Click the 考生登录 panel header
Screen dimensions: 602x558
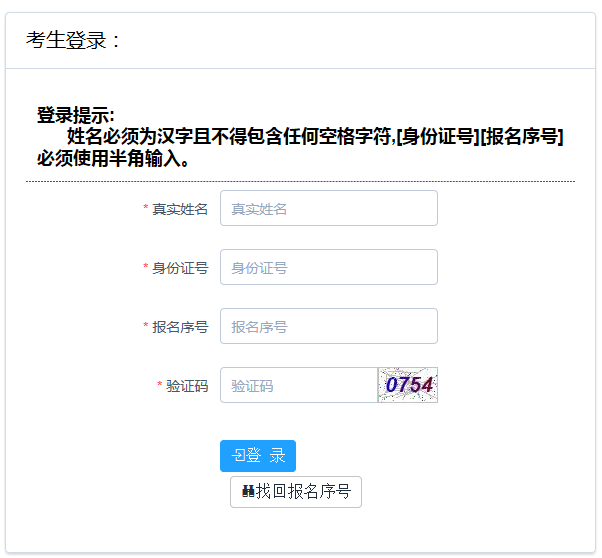(74, 41)
